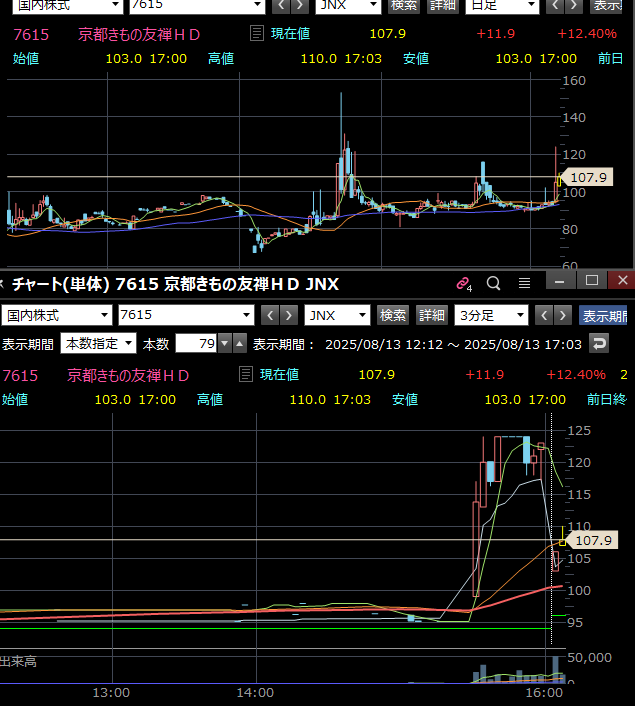
Task: Open the 7615 code dropdown in upper chart
Action: tap(197, 5)
